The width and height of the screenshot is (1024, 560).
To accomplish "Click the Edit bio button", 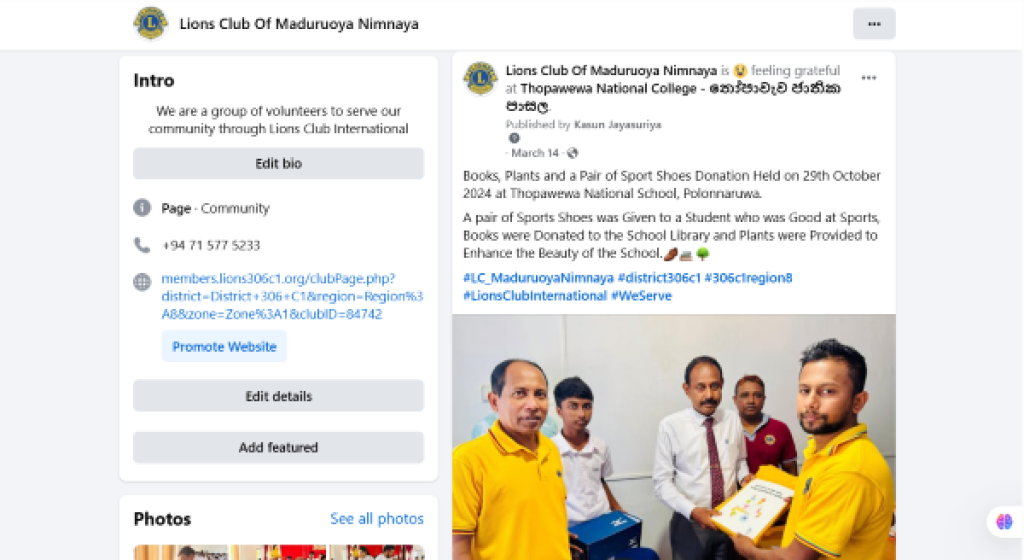I will point(278,163).
